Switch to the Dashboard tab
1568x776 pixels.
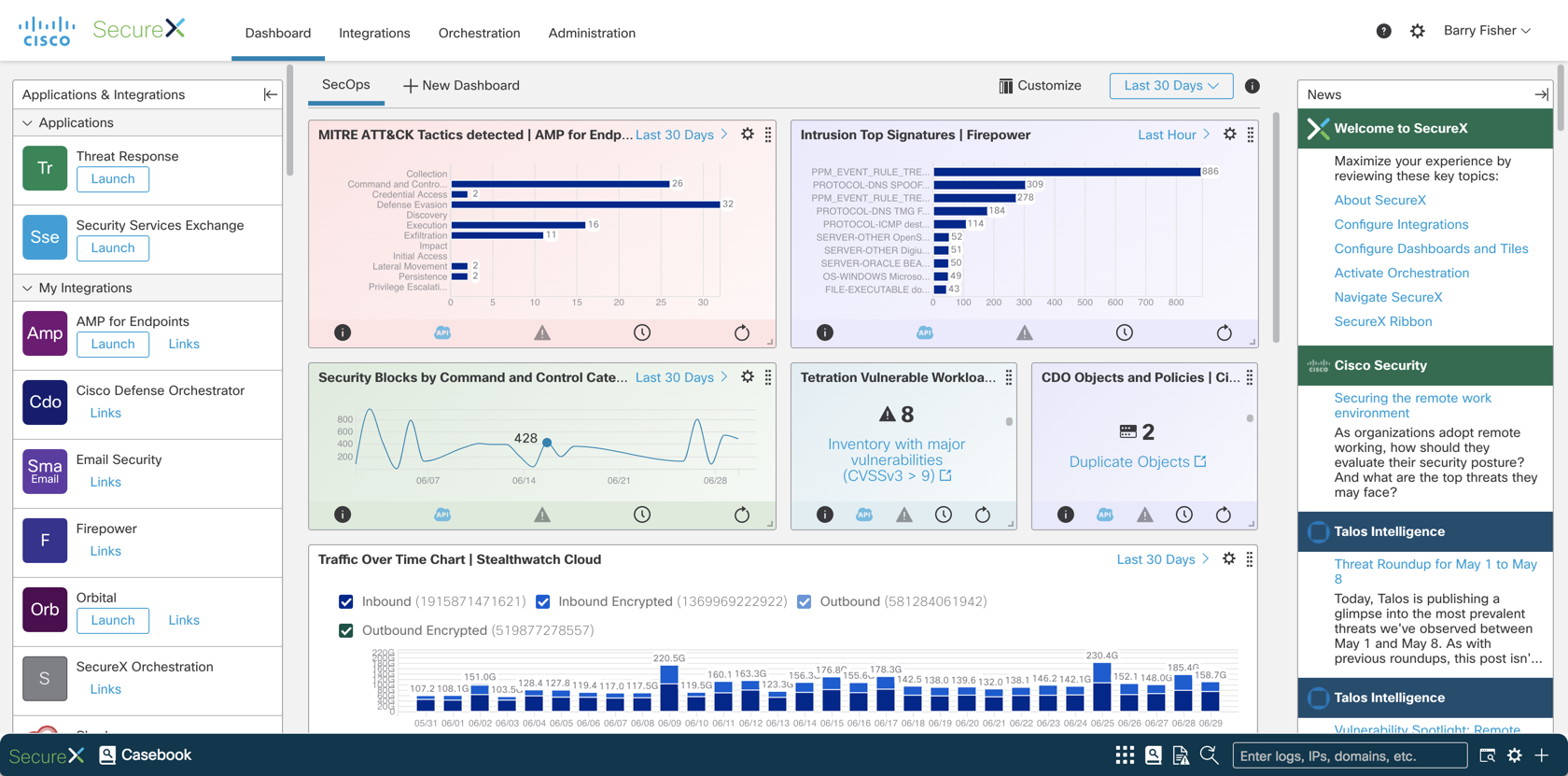click(278, 33)
